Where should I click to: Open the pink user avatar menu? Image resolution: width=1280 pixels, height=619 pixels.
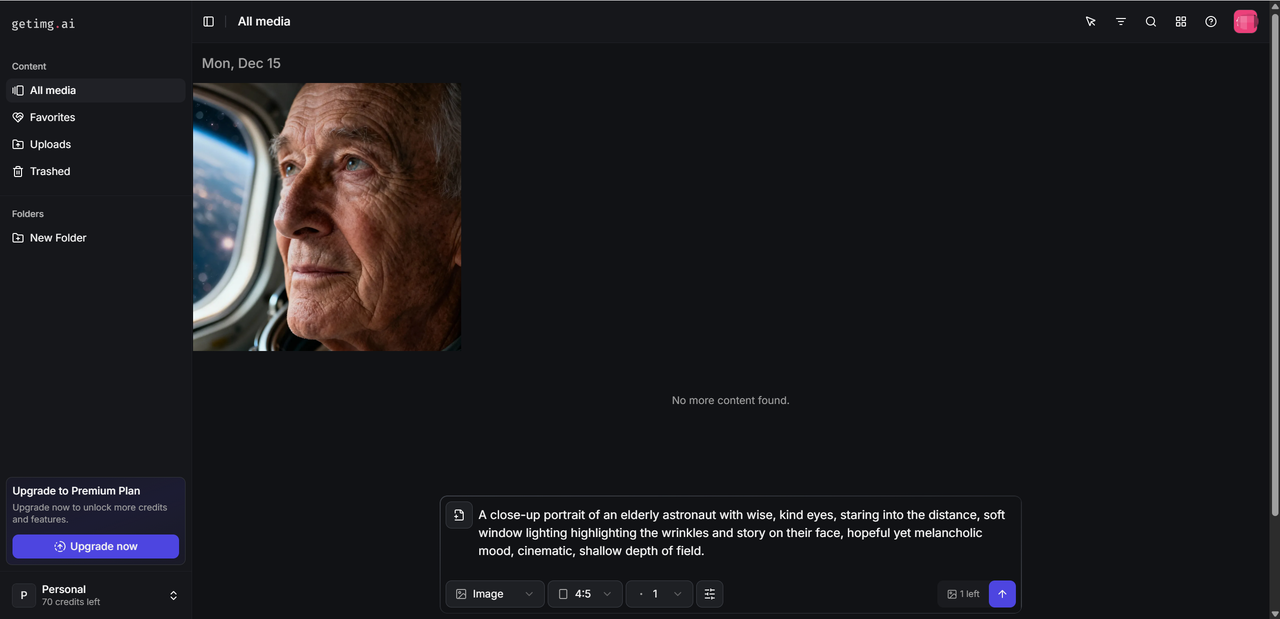(1244, 21)
